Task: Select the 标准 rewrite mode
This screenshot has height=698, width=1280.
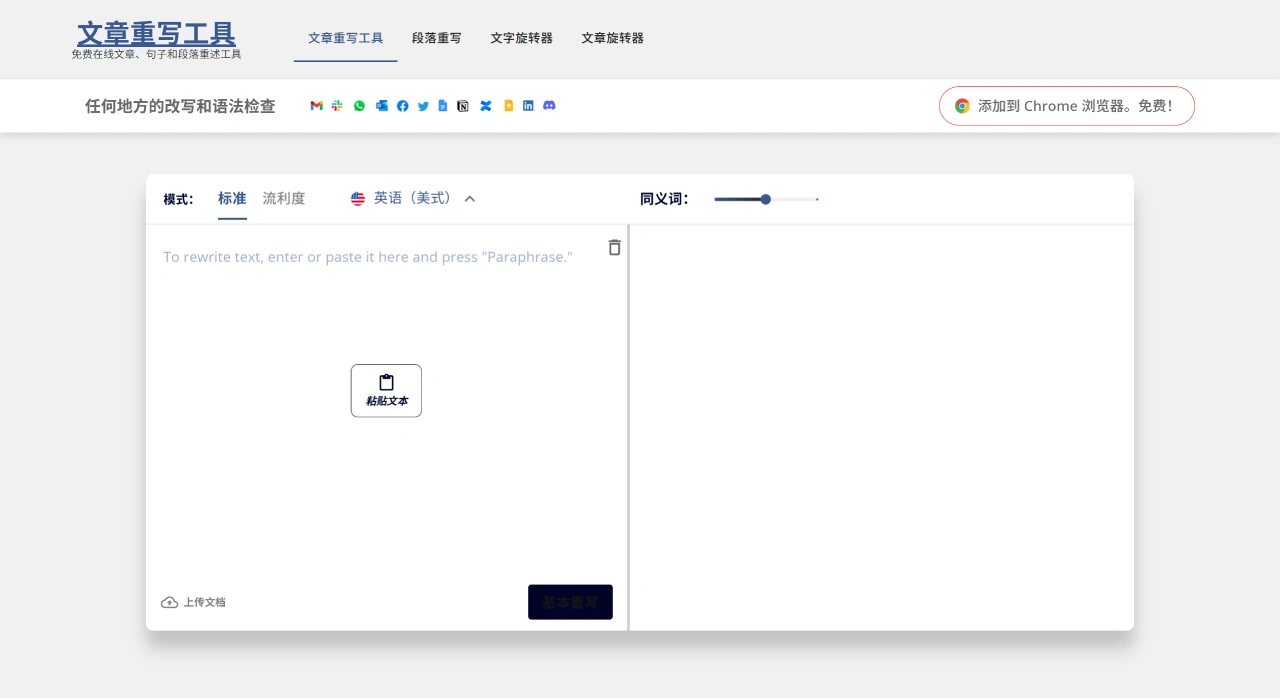Action: point(232,198)
